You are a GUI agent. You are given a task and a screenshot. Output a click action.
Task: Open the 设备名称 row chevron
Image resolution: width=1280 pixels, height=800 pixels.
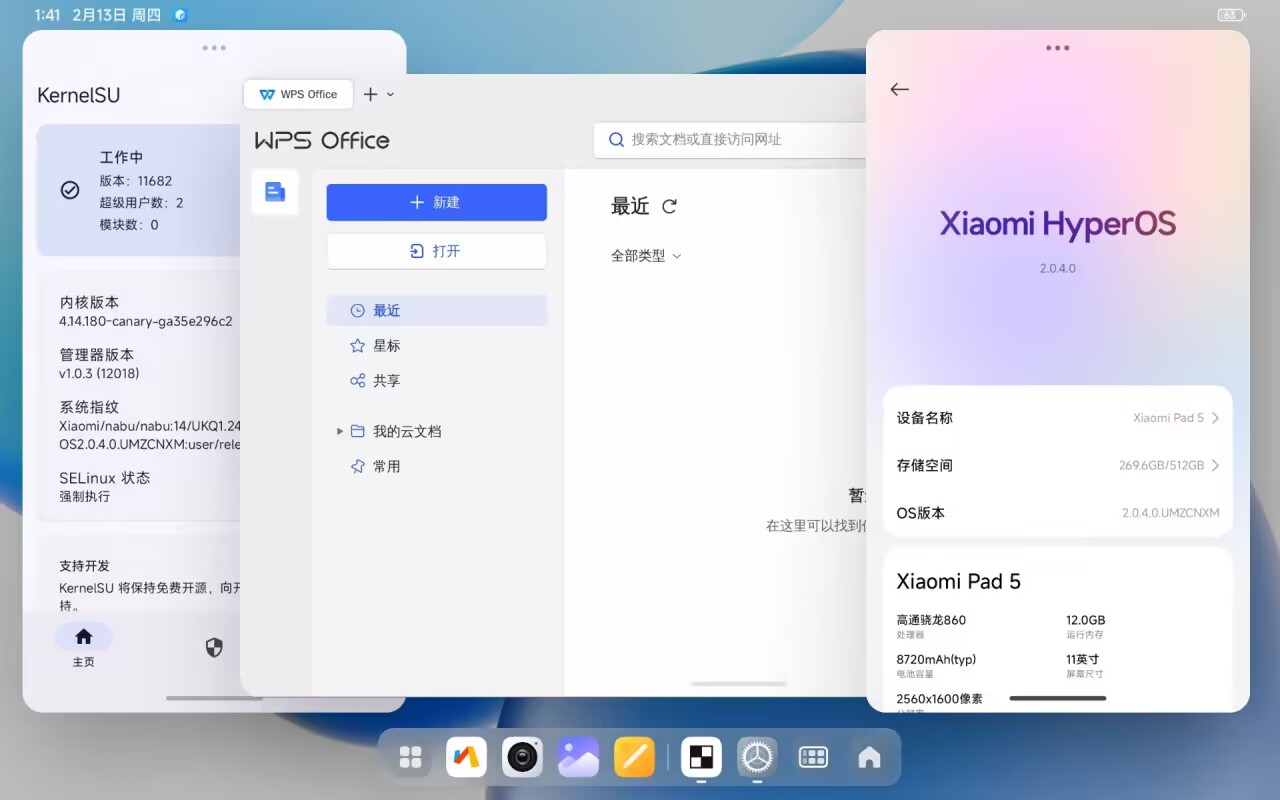[x=1215, y=418]
